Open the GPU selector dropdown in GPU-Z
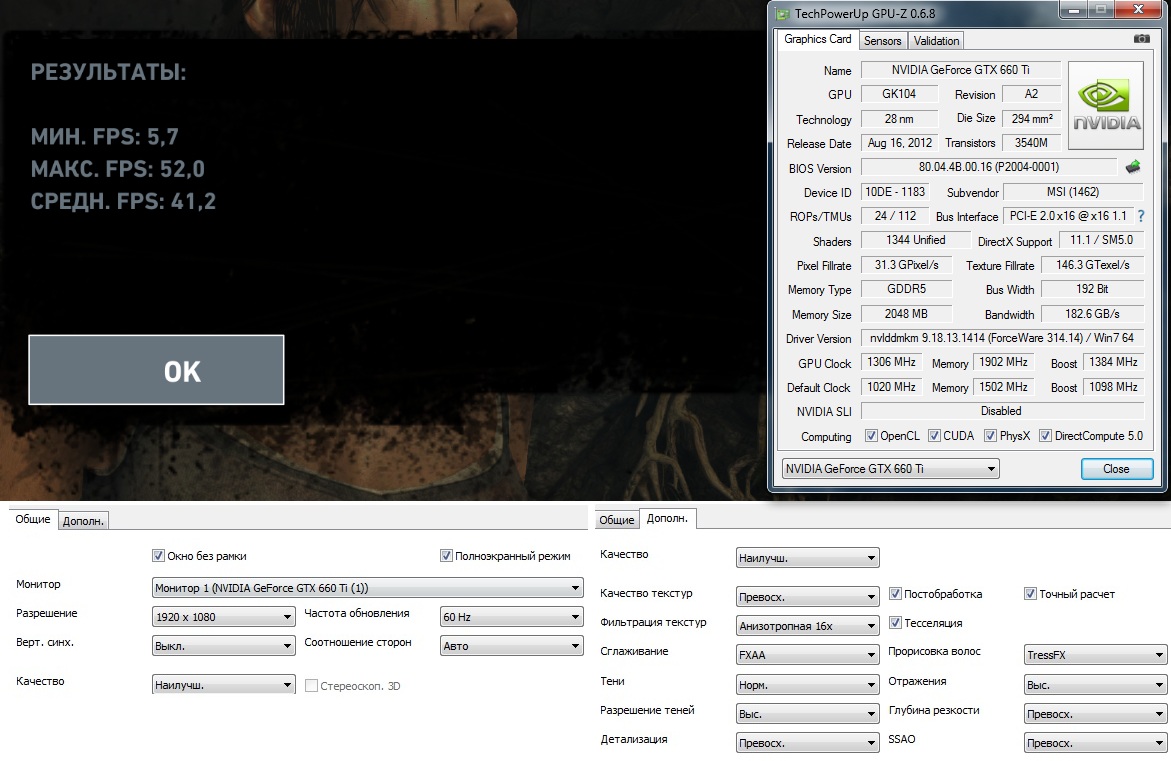 [890, 468]
